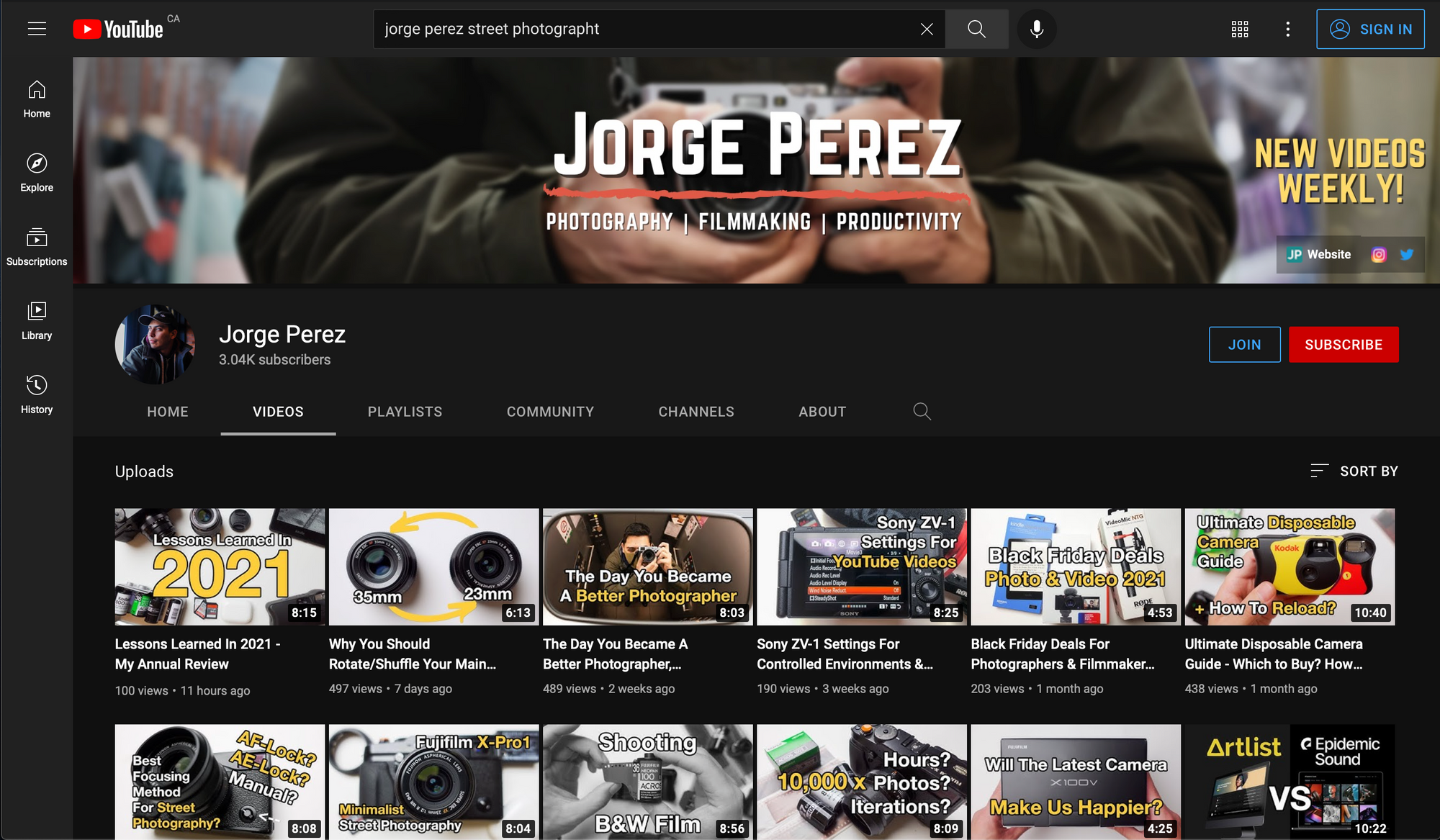Click the search magnifier button

click(977, 29)
